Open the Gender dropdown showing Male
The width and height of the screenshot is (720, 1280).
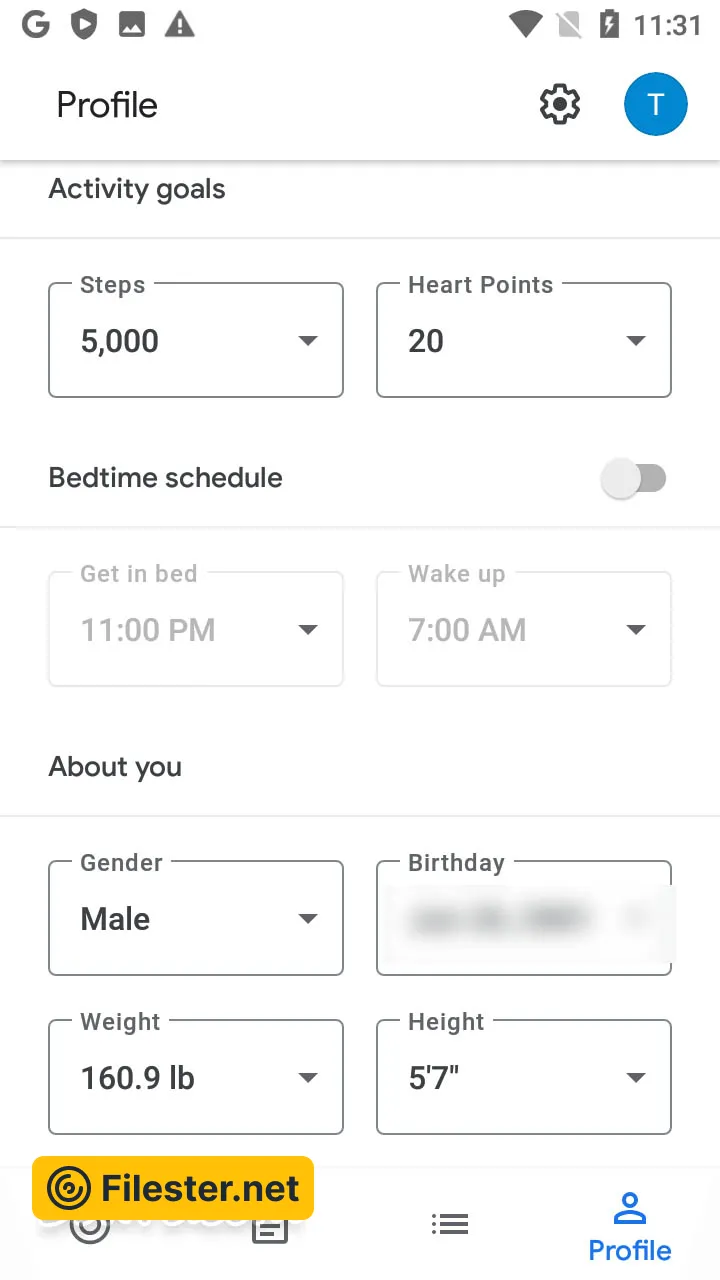196,918
